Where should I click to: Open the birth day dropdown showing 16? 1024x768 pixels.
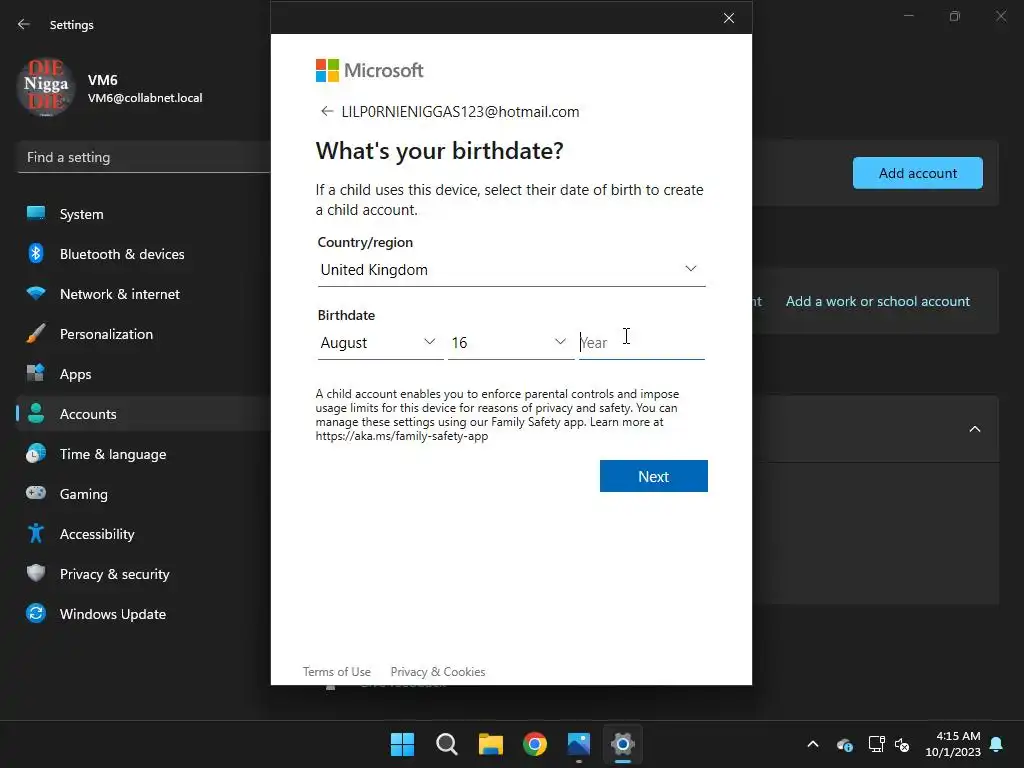[x=511, y=343]
